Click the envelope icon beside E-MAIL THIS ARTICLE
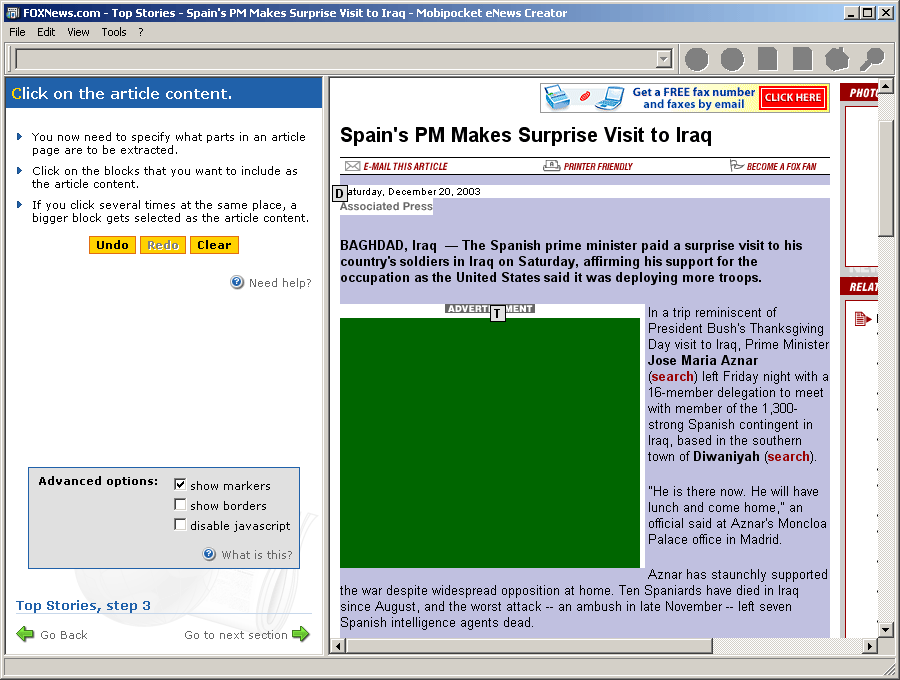900x680 pixels. [x=352, y=166]
